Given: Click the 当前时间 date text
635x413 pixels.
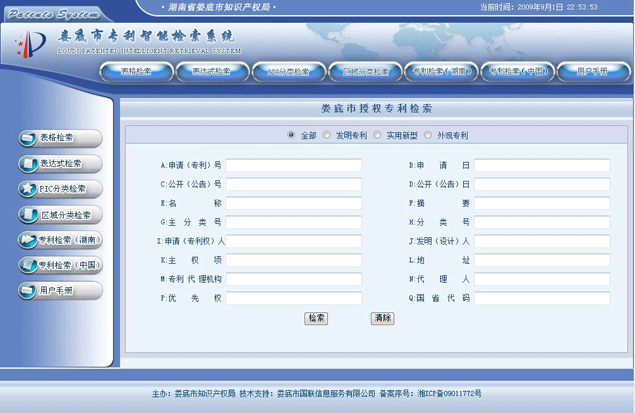Looking at the screenshot, I should click(x=539, y=7).
